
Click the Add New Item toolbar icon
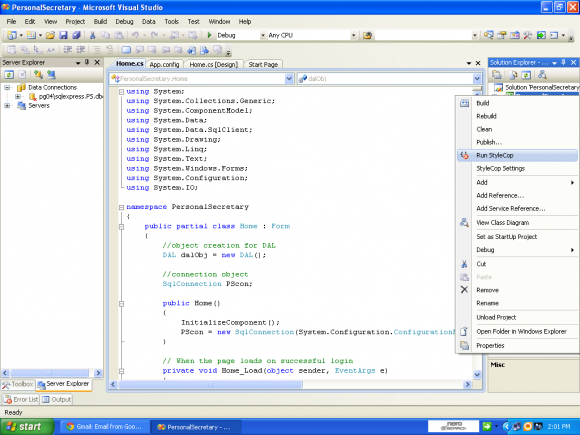[31, 35]
